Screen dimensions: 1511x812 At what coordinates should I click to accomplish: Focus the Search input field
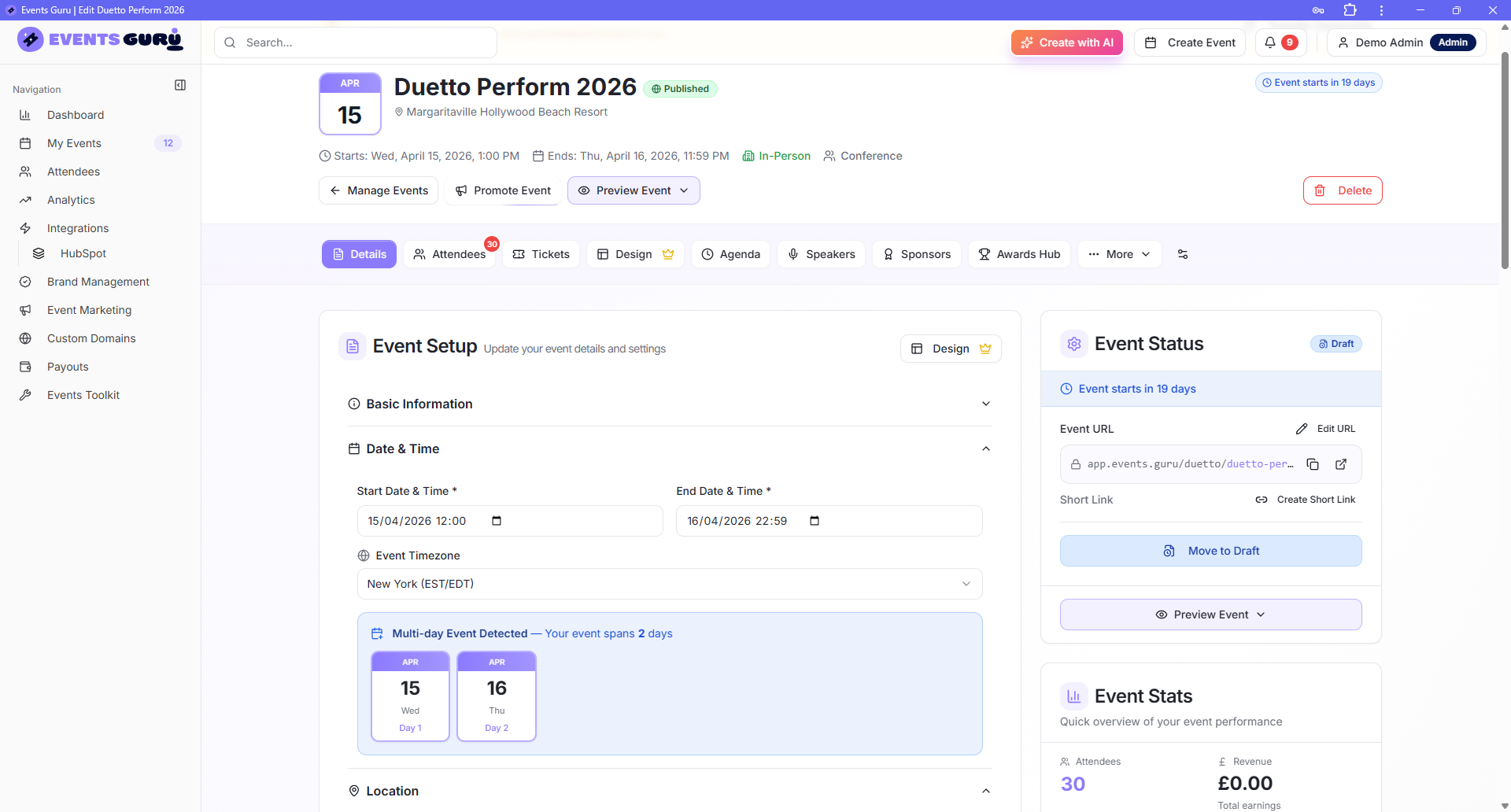point(356,42)
